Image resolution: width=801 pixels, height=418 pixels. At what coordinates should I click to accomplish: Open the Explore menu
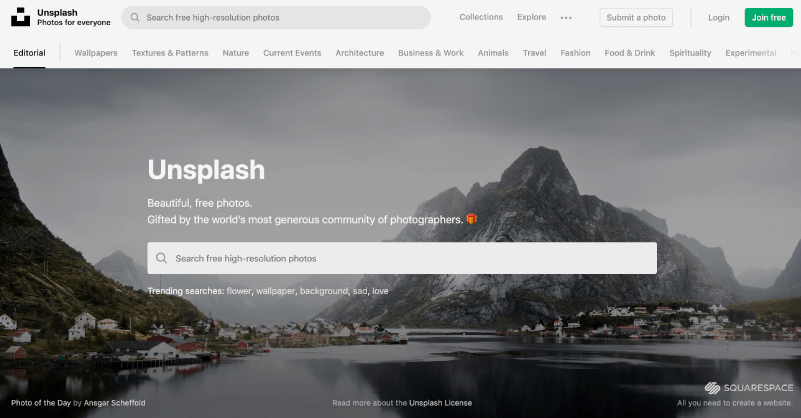click(x=531, y=17)
